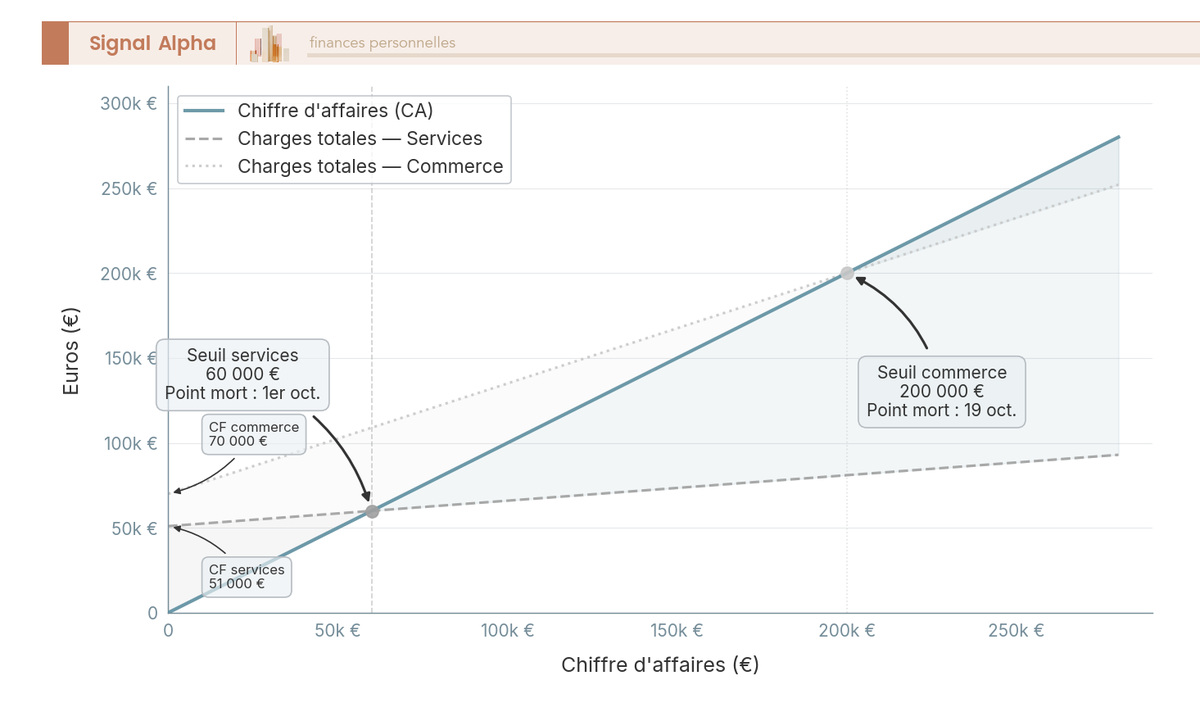The height and width of the screenshot is (721, 1200).
Task: Click the commerce break-even point at 200k
Action: tap(847, 273)
